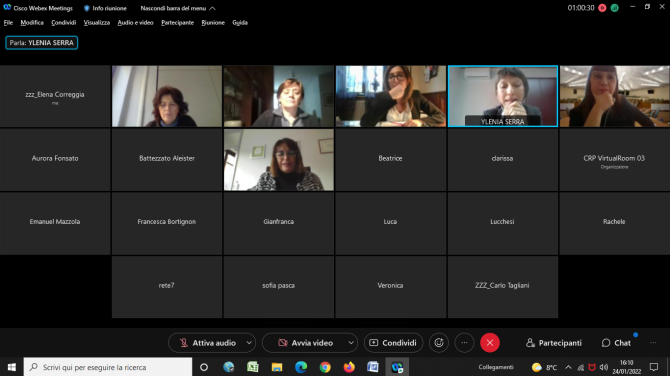Start camera with Avvia video
Image resolution: width=670 pixels, height=376 pixels.
(x=305, y=343)
